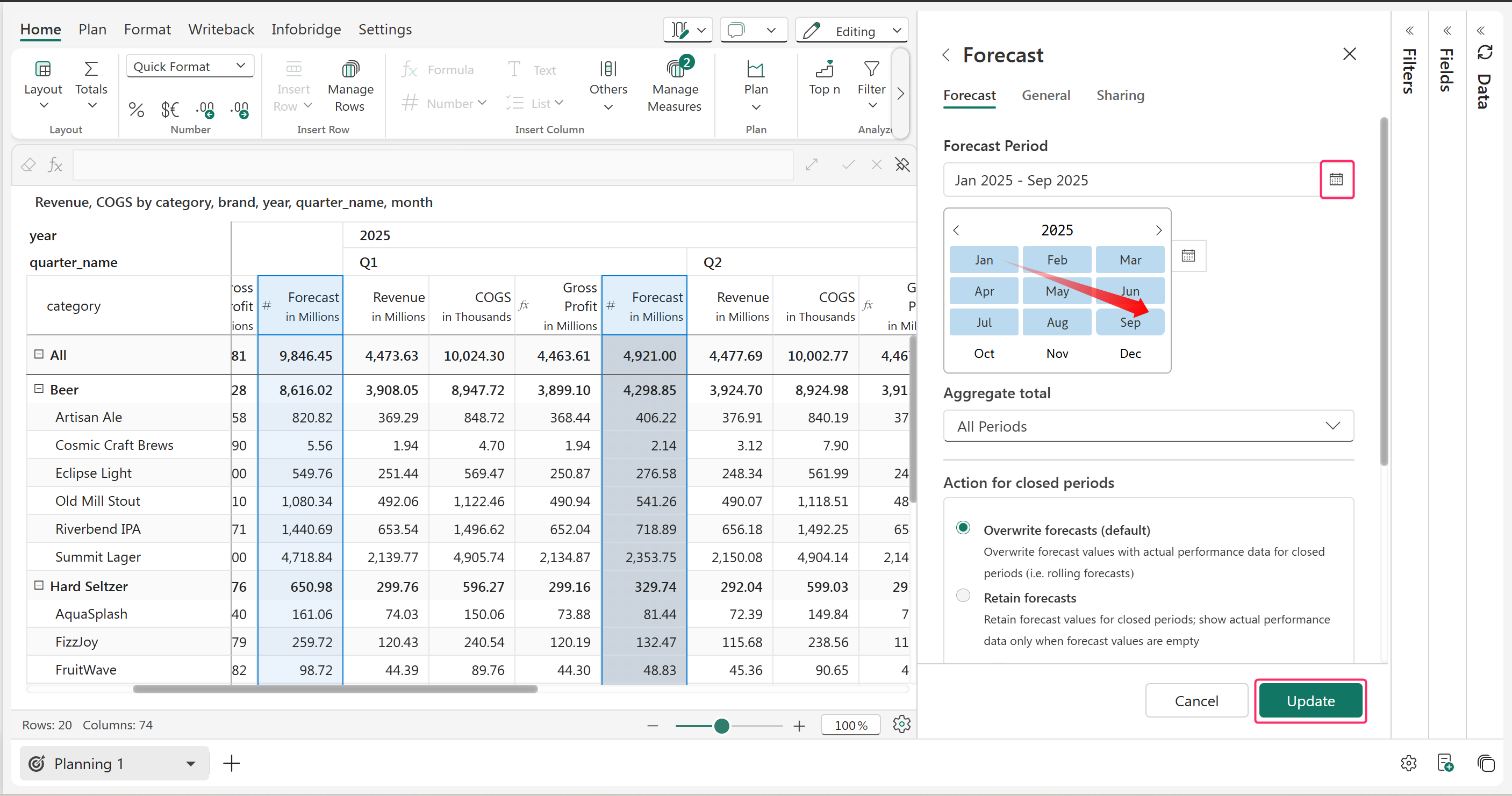The image size is (1512, 796).
Task: Click the zoom slider handle
Action: point(721,726)
